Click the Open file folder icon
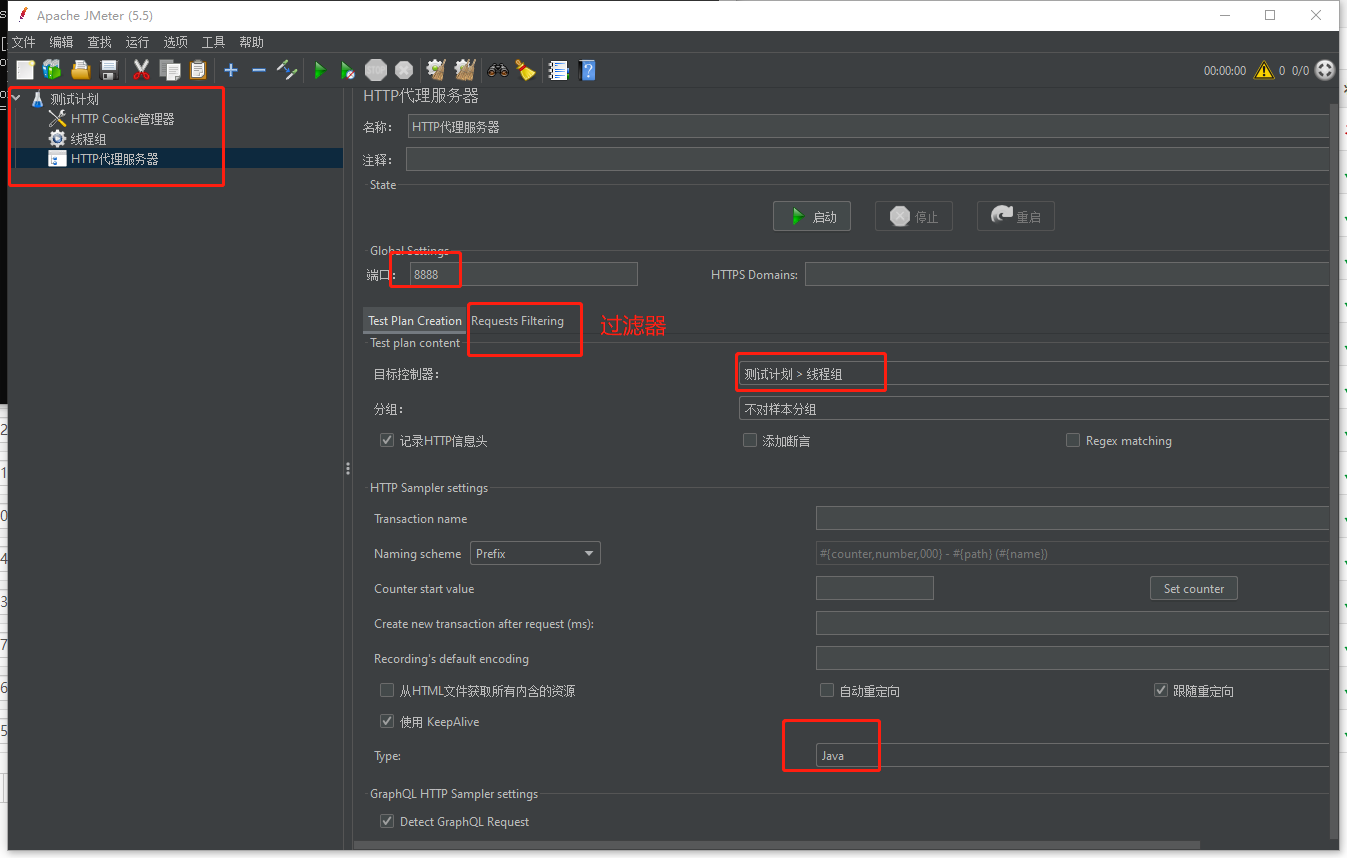1347x858 pixels. [x=81, y=70]
